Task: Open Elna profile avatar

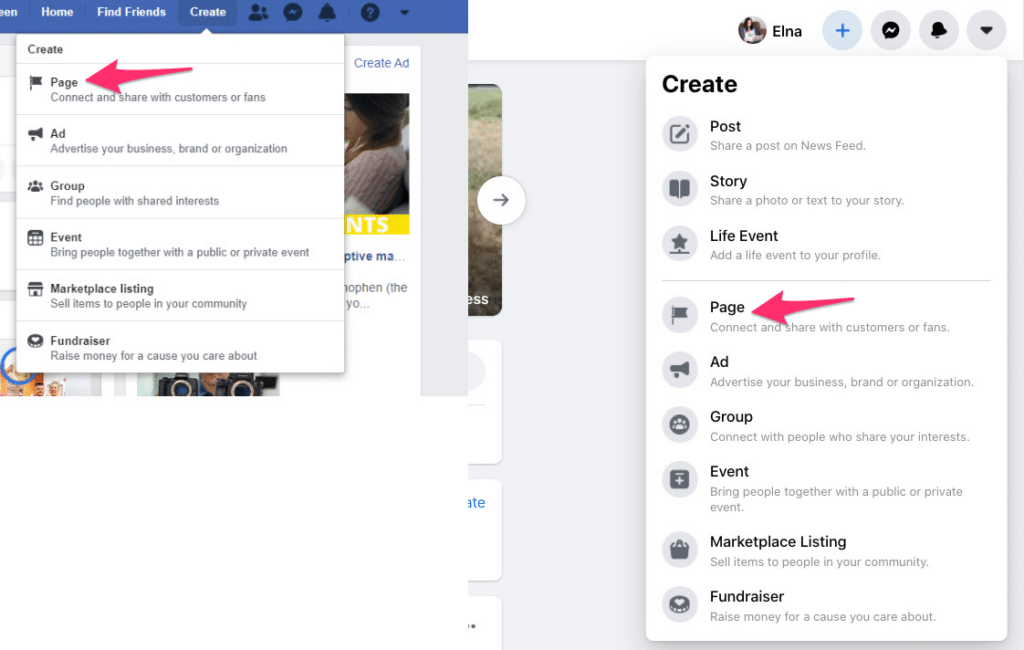Action: pos(752,31)
